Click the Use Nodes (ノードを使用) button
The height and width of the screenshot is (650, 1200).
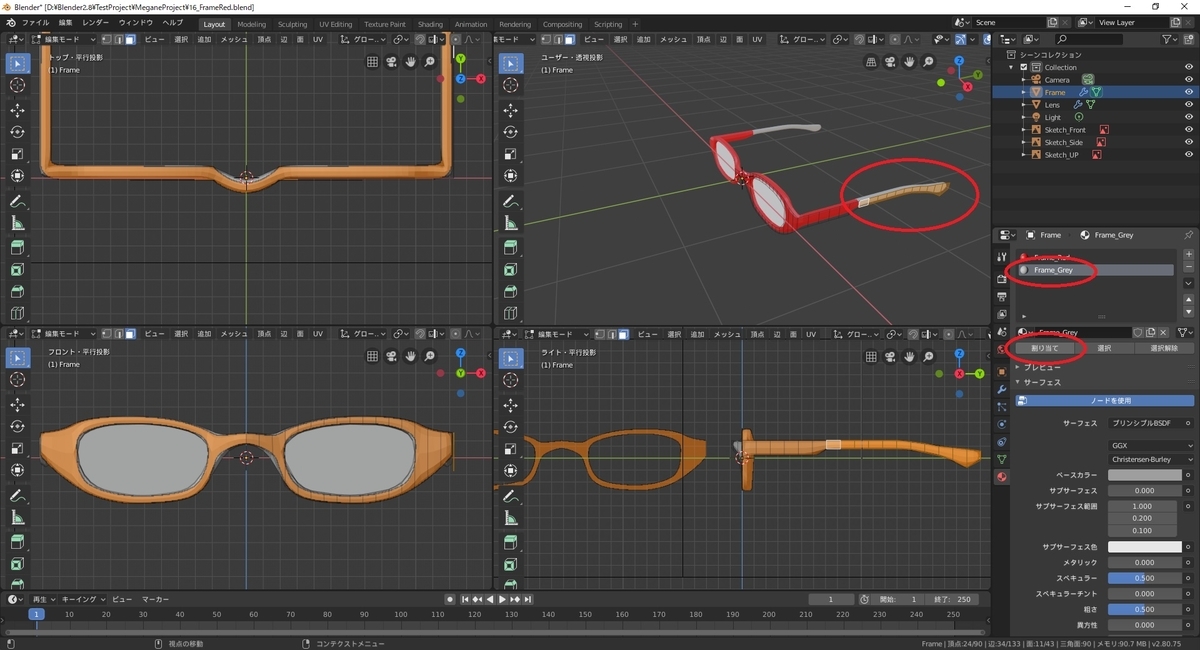[1105, 400]
